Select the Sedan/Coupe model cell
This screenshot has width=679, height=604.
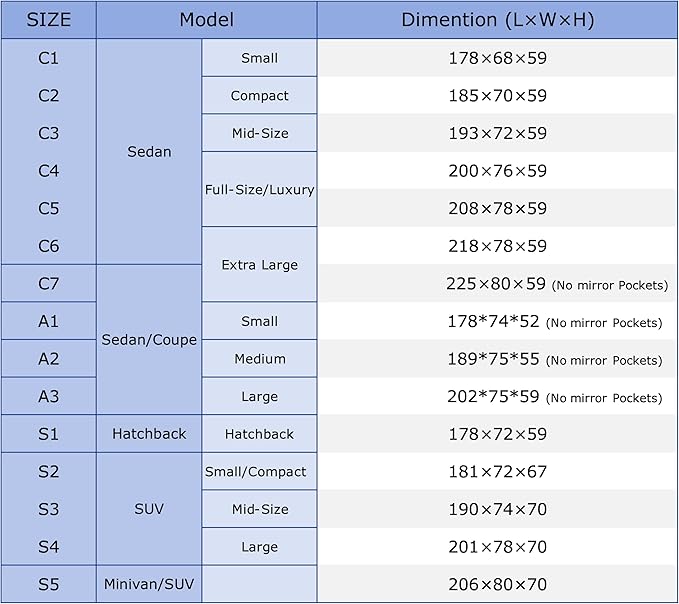pyautogui.click(x=149, y=340)
